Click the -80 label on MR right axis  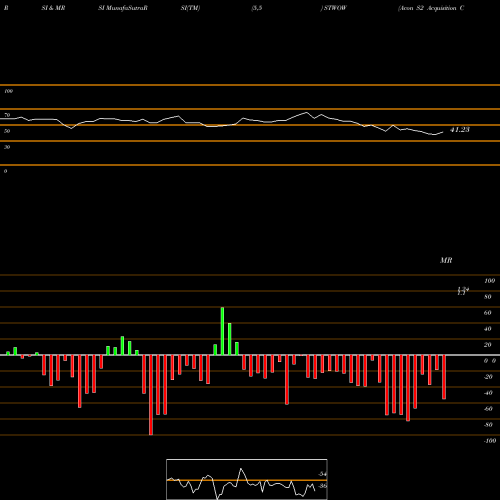[488, 425]
